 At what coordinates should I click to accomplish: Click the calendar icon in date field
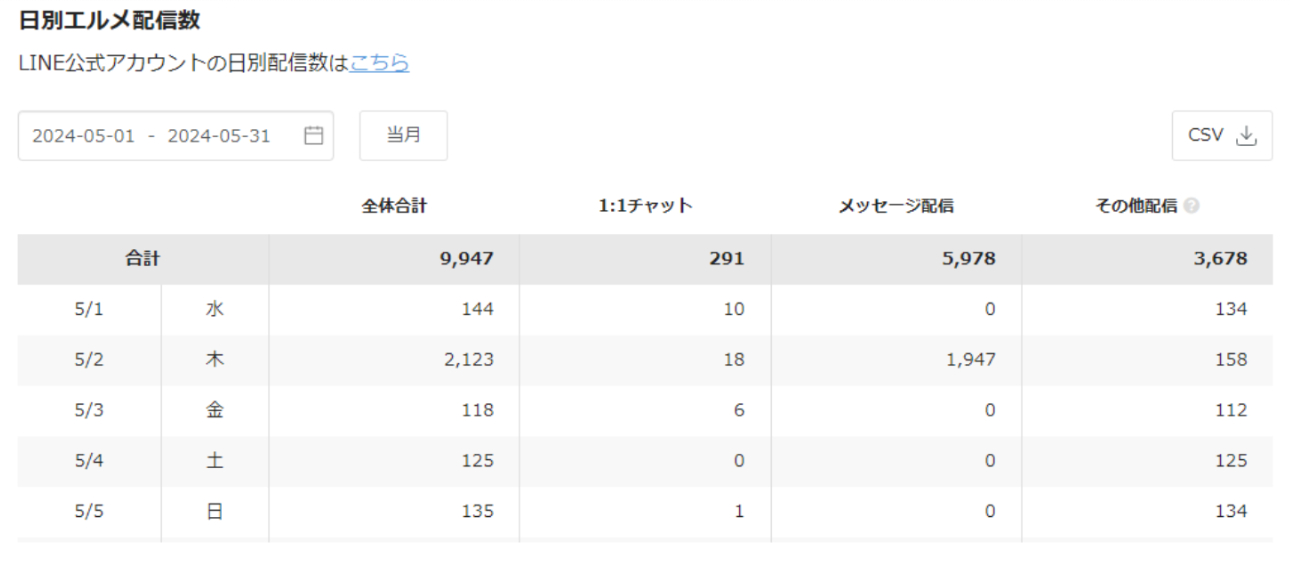click(x=313, y=136)
